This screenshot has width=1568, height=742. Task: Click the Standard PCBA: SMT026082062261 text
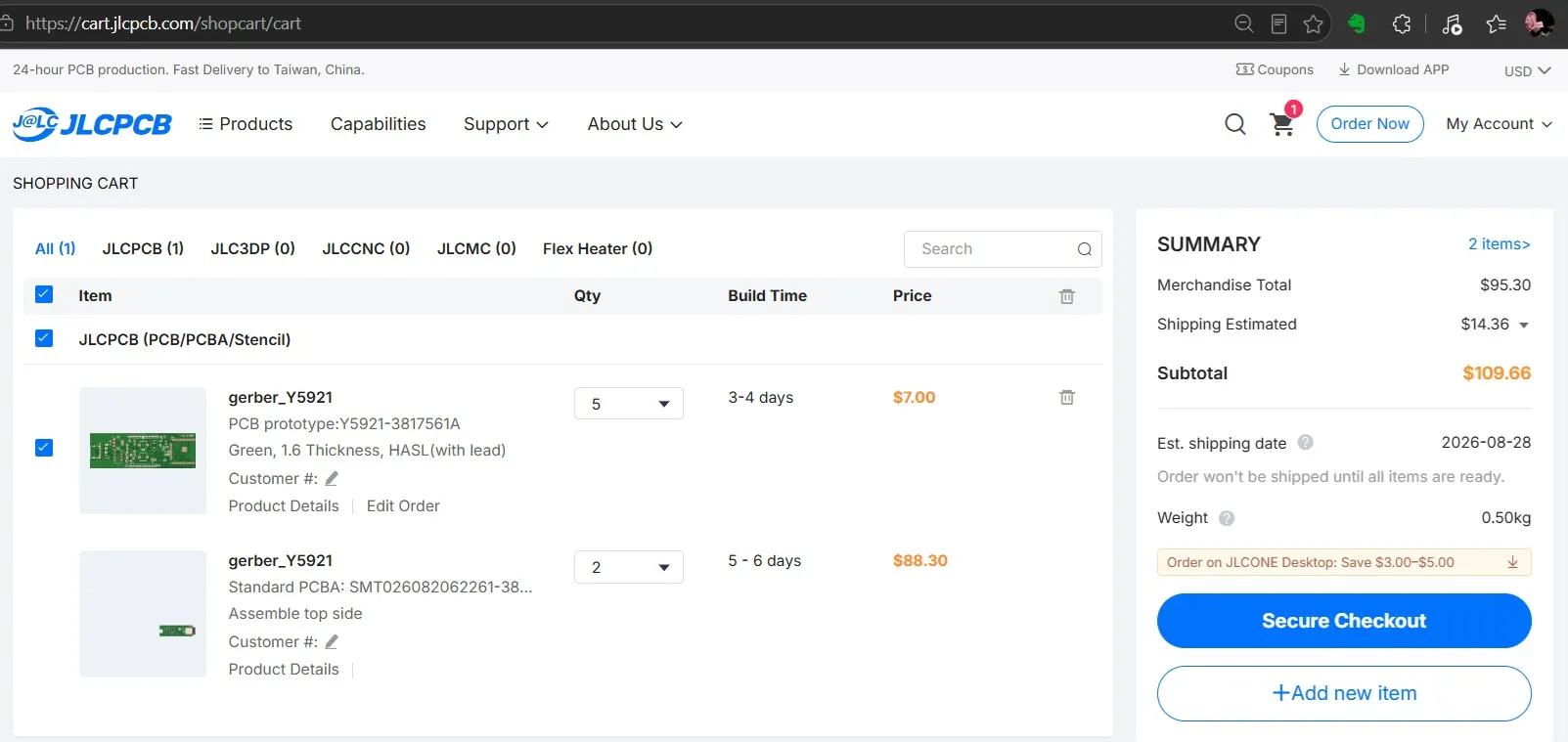[381, 588]
